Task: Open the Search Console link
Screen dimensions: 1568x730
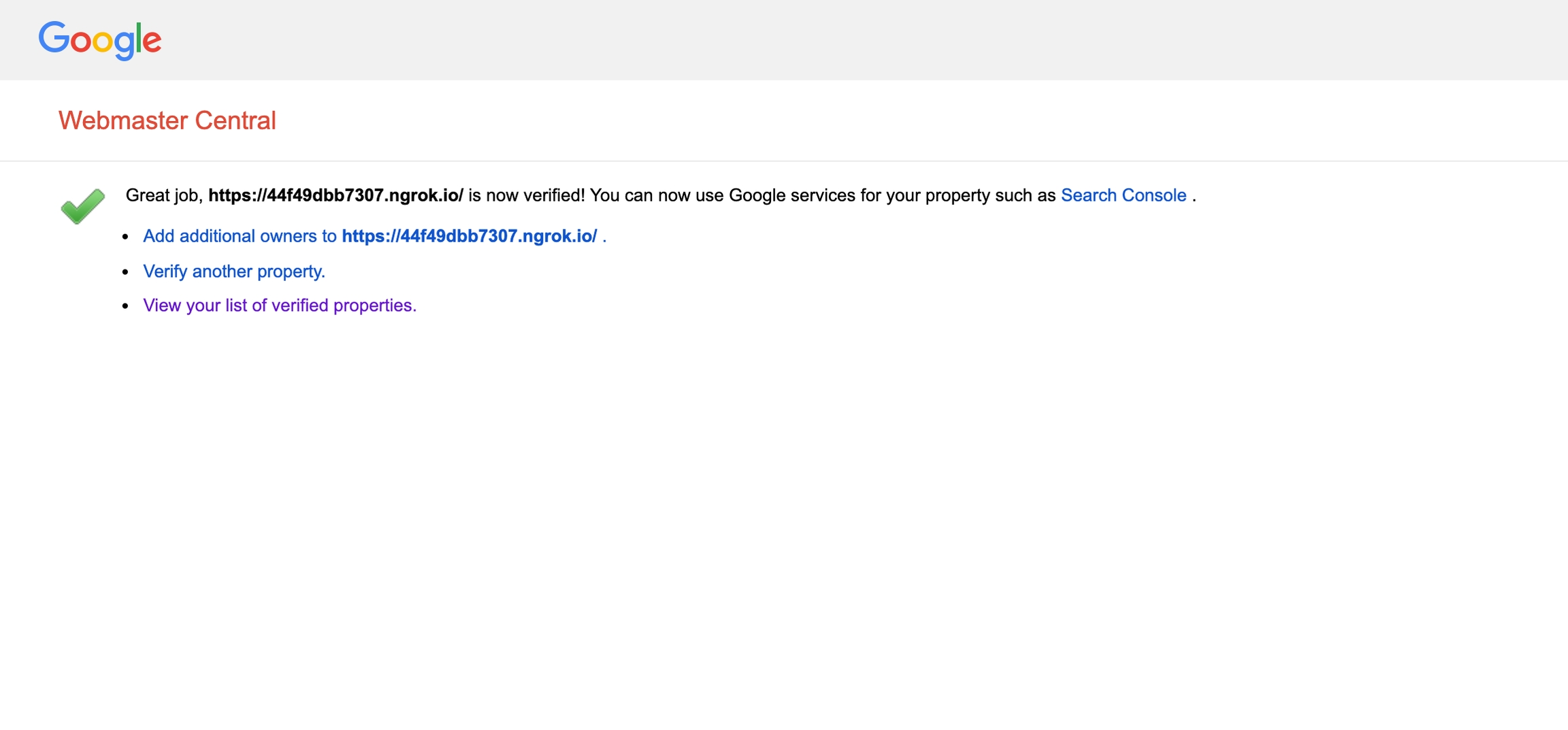Action: pyautogui.click(x=1123, y=195)
